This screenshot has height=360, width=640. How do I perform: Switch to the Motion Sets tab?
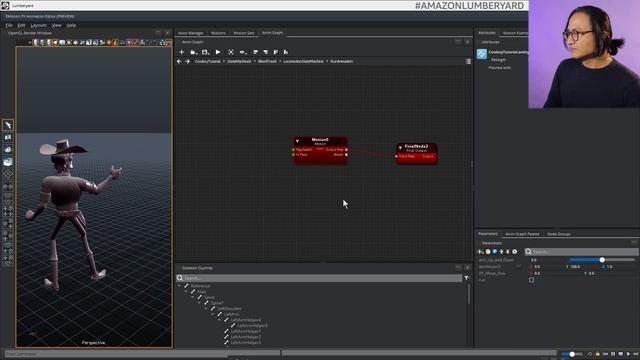(x=243, y=33)
